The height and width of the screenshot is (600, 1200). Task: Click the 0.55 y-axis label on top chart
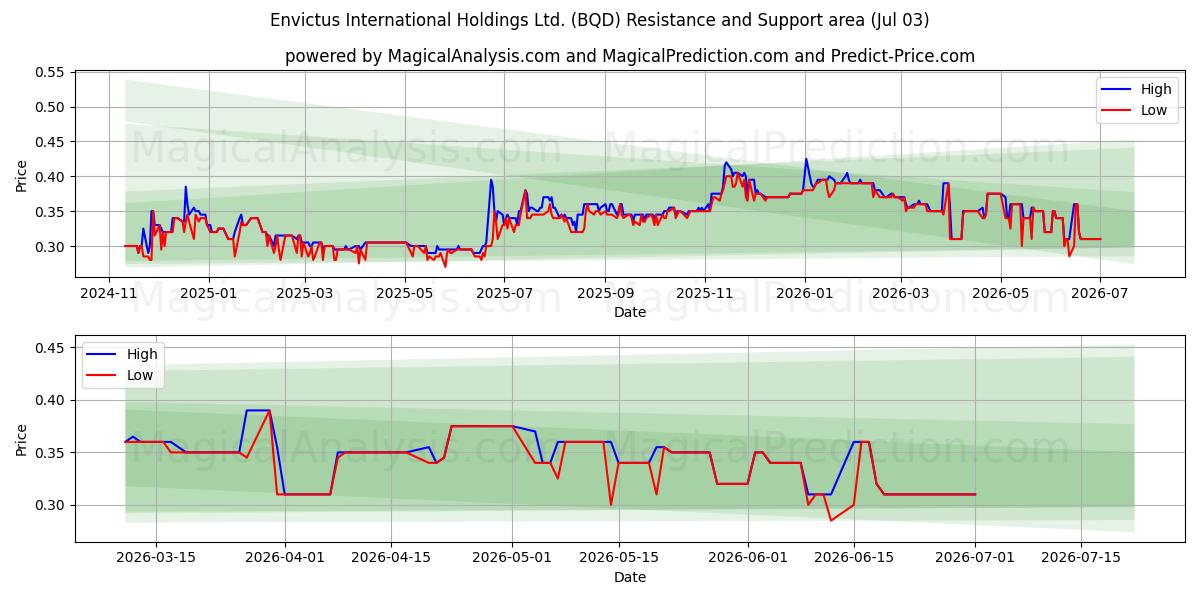pyautogui.click(x=49, y=72)
